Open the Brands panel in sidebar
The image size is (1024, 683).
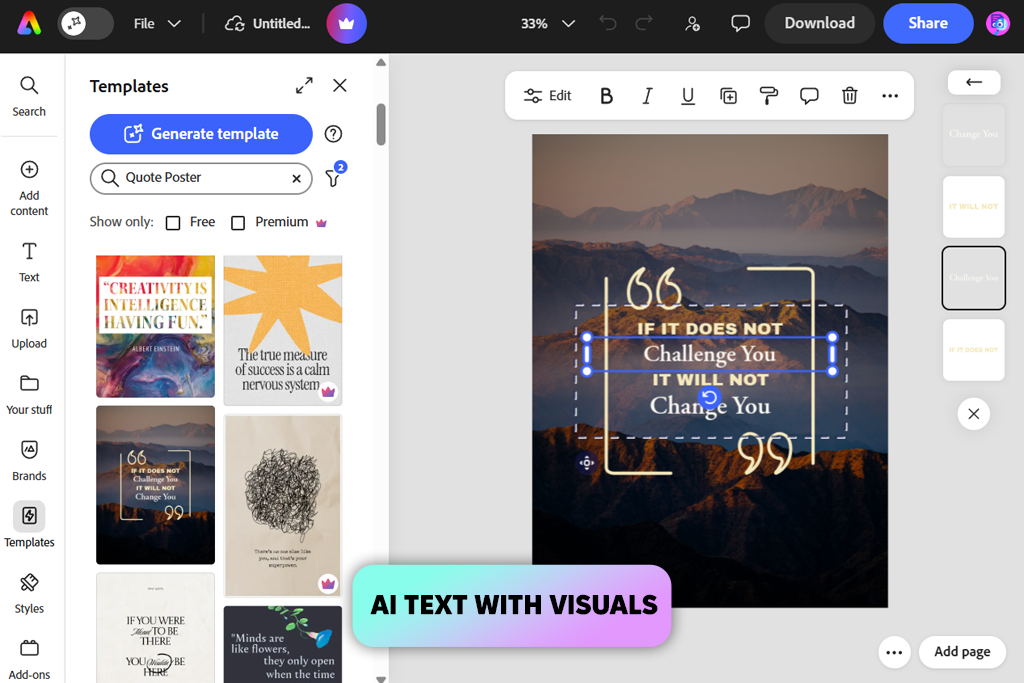click(x=29, y=461)
